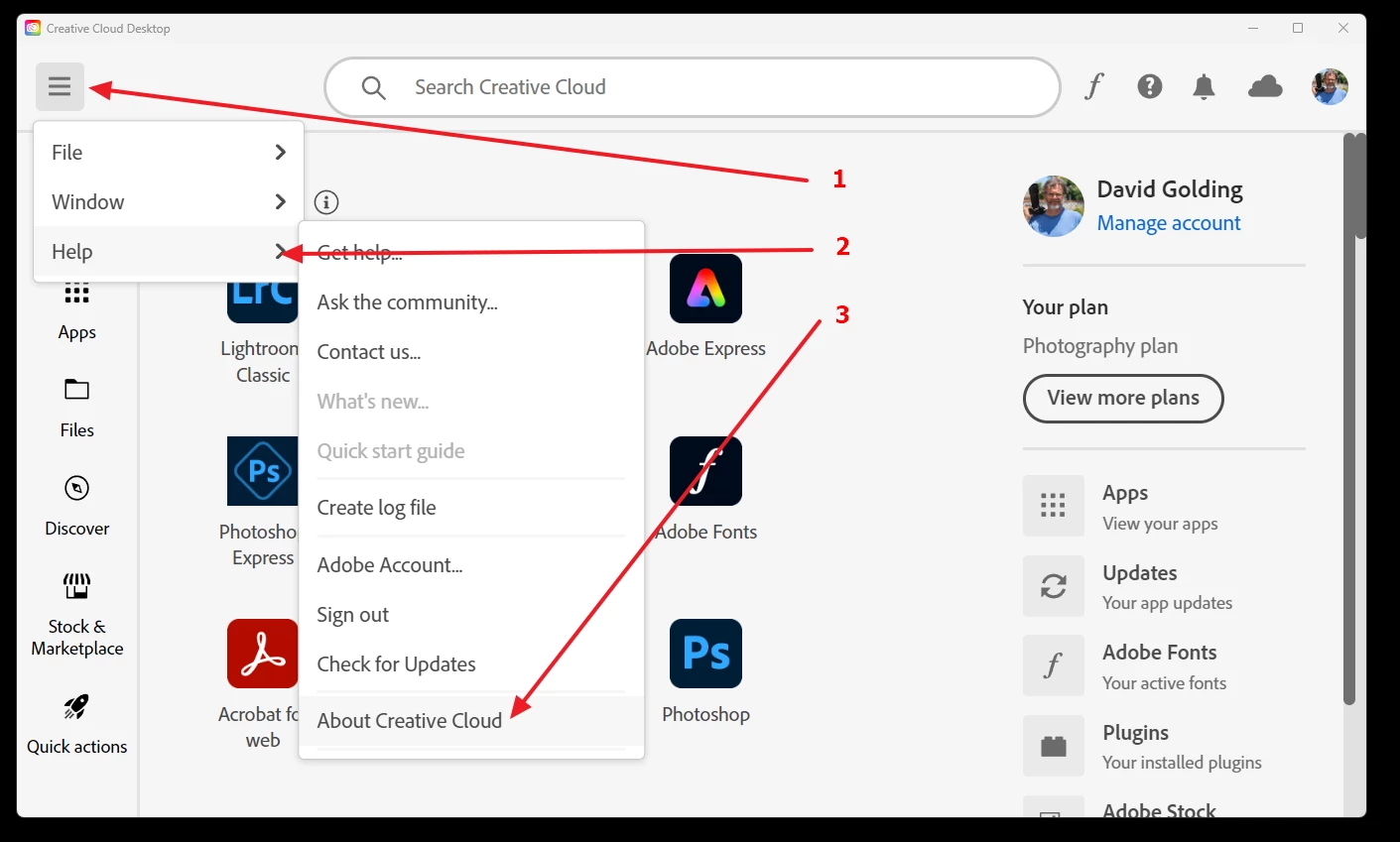1400x842 pixels.
Task: Expand the File submenu
Action: click(x=169, y=152)
